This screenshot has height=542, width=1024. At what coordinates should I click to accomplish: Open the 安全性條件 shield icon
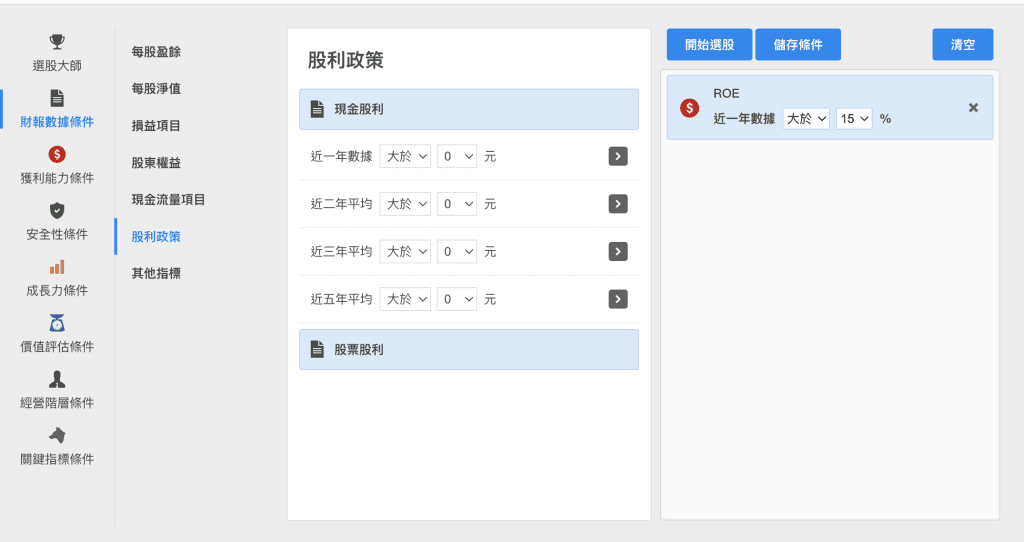(57, 210)
